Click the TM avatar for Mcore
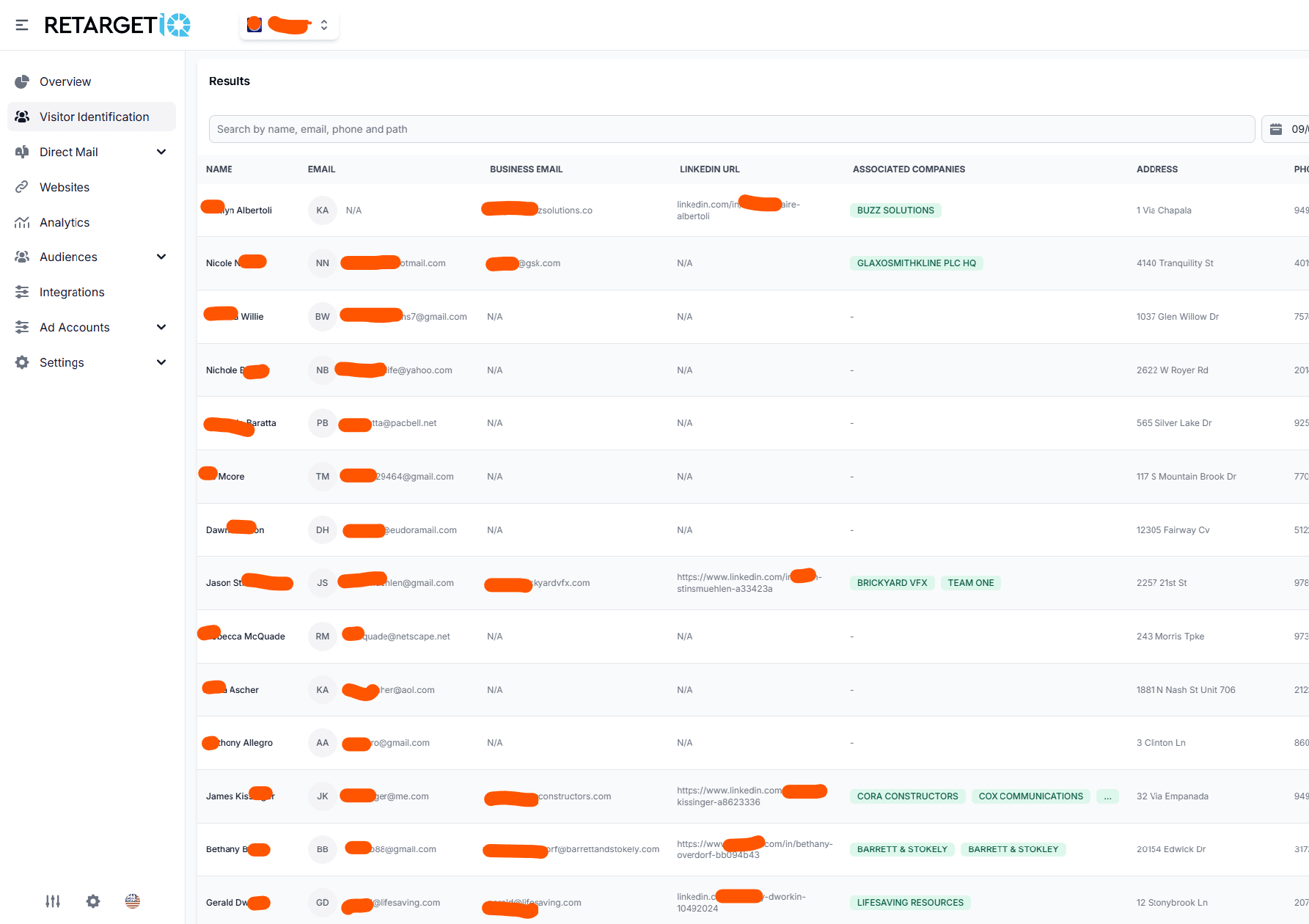 (x=323, y=477)
